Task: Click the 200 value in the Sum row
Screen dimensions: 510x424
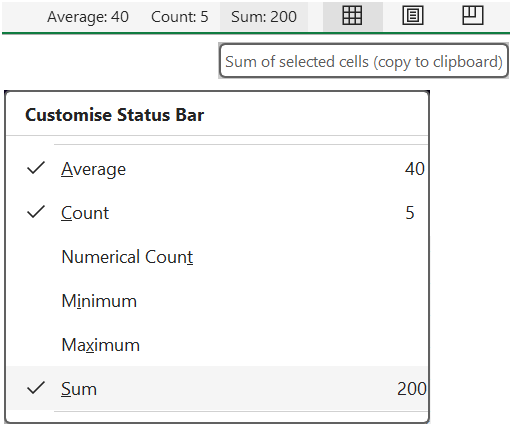Action: (412, 389)
